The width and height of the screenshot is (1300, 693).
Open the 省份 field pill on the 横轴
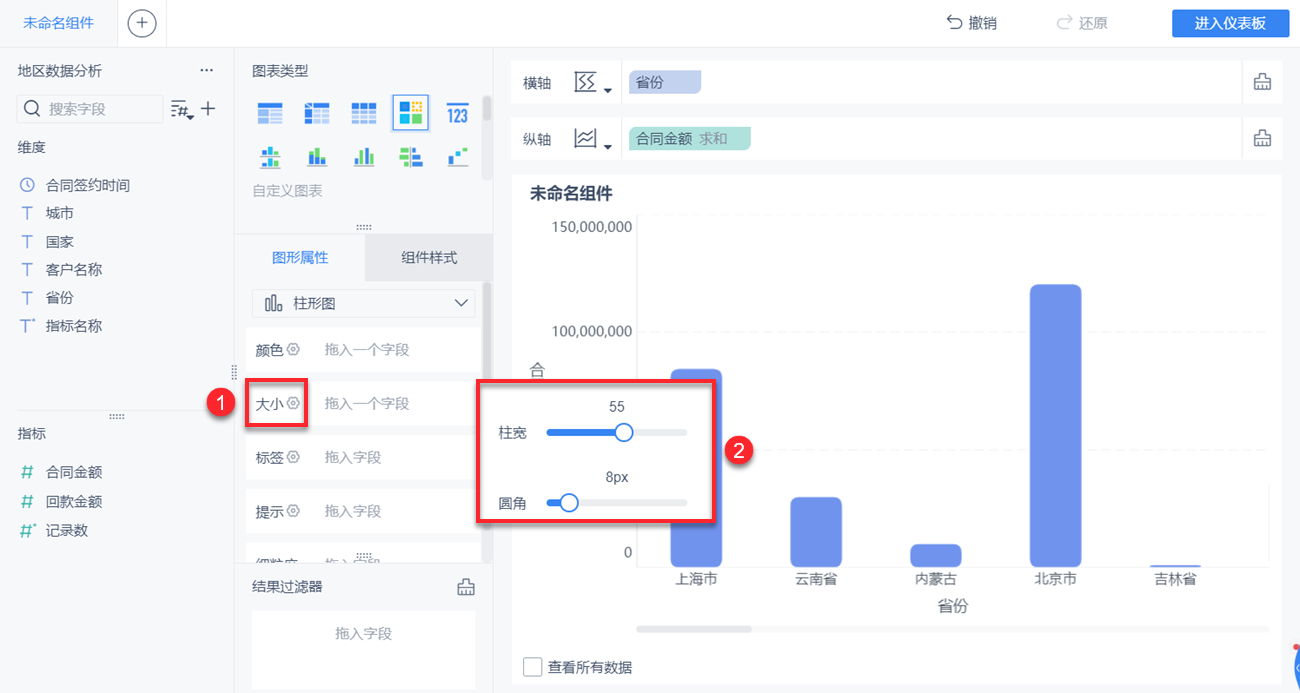point(665,83)
